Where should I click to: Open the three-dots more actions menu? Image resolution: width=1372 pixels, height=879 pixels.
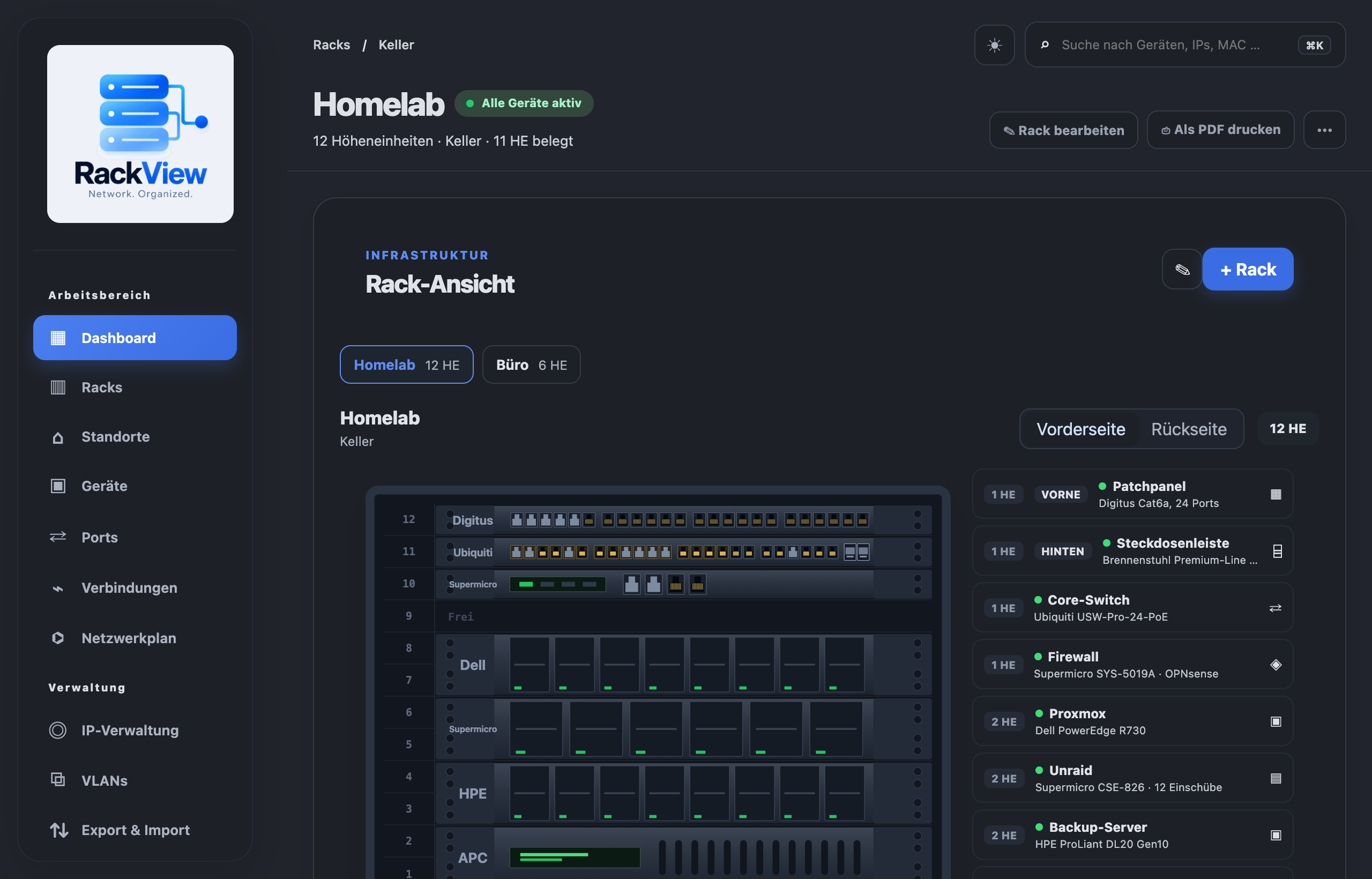(1324, 130)
